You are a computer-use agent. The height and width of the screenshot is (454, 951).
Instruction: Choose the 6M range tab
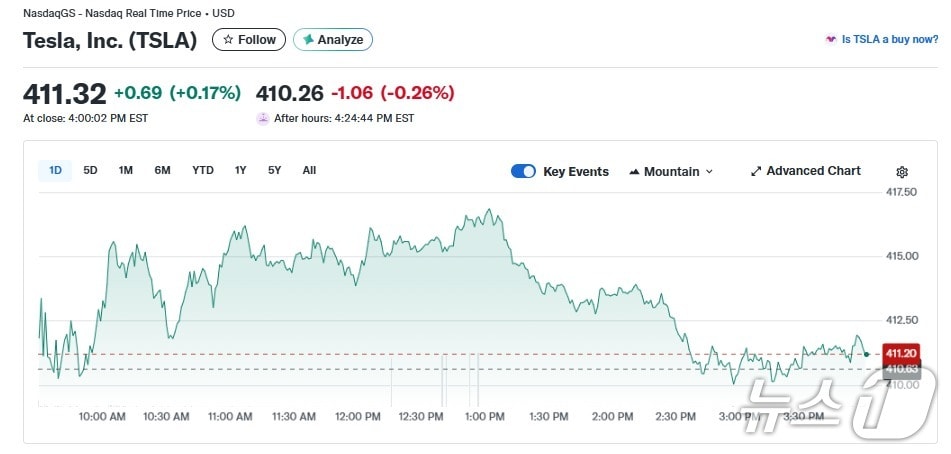click(162, 170)
